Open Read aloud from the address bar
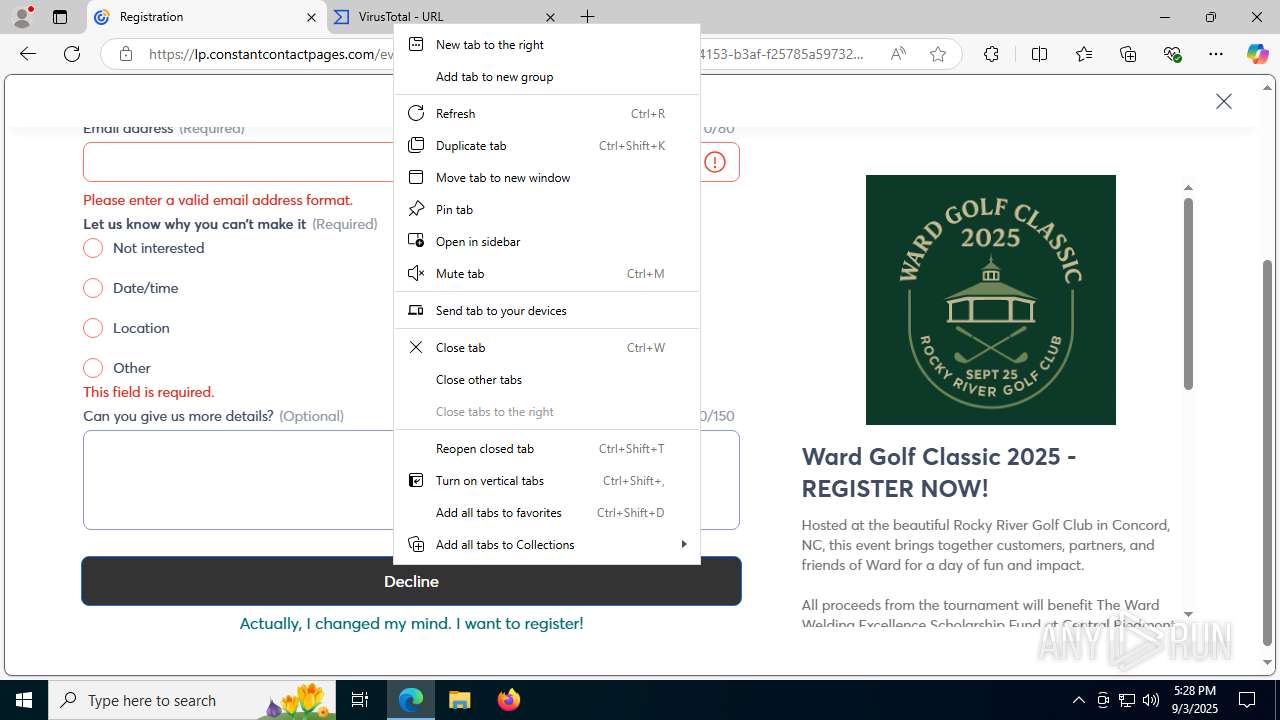This screenshot has width=1280, height=720. point(898,54)
